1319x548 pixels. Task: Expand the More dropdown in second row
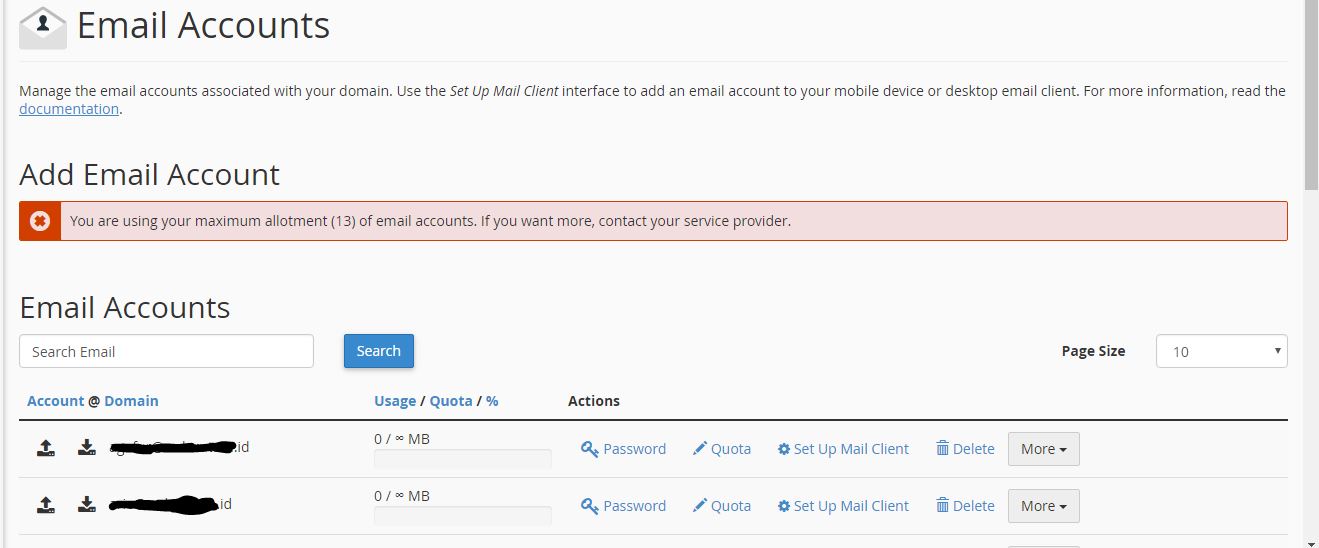coord(1043,506)
